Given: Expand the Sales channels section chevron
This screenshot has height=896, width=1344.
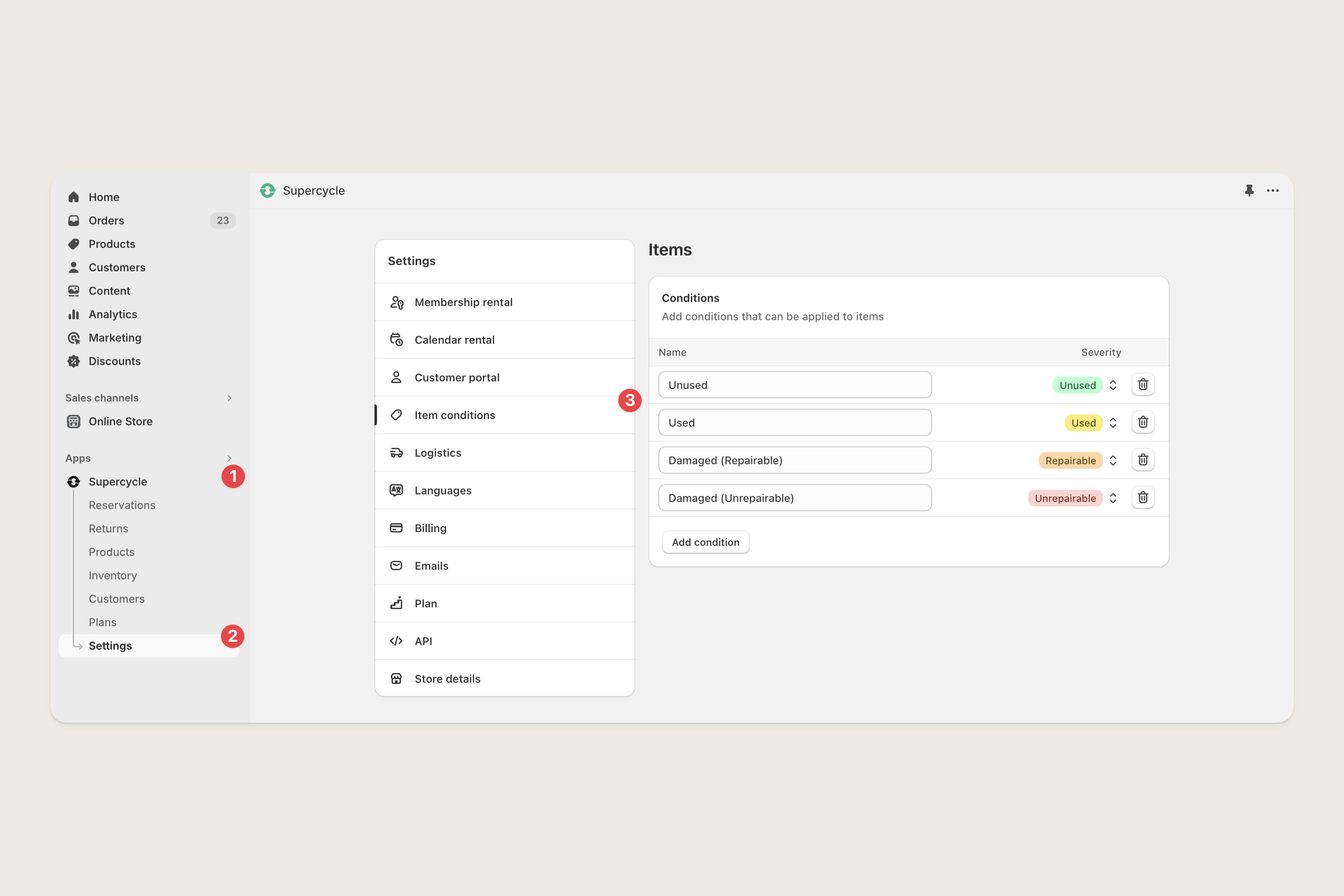Looking at the screenshot, I should tap(229, 398).
